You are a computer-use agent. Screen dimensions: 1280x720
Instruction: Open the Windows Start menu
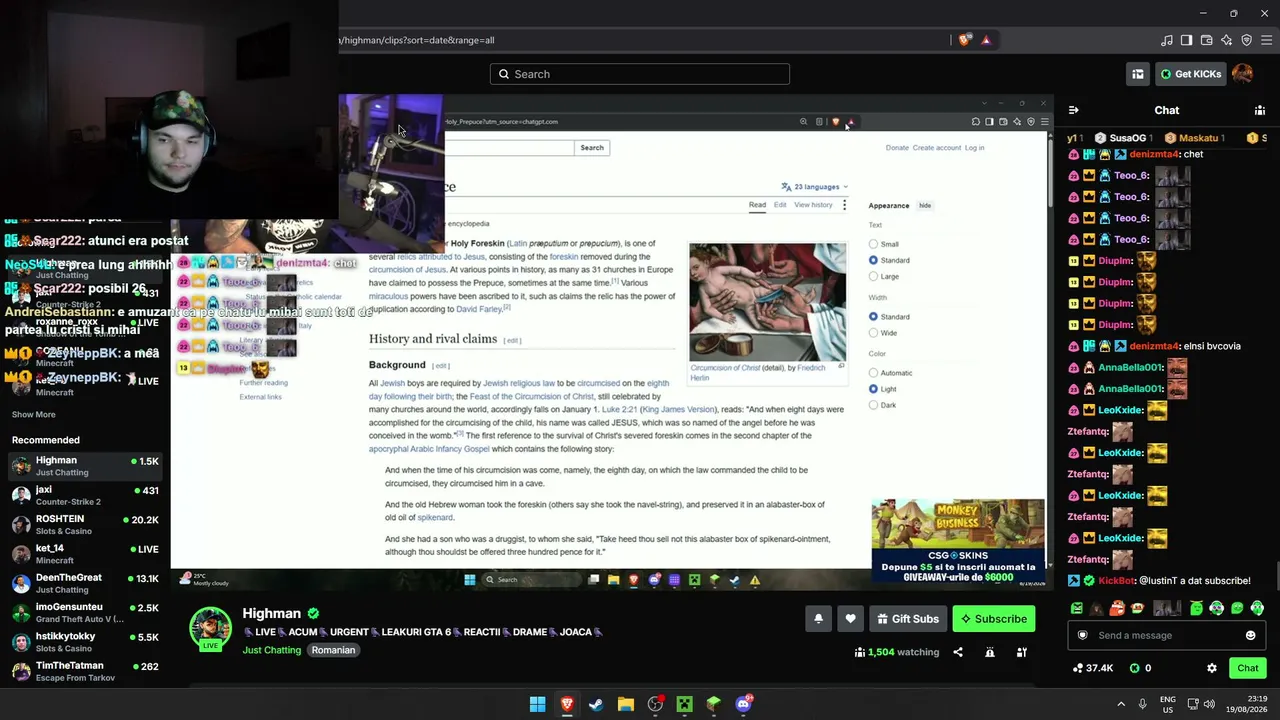(x=537, y=704)
